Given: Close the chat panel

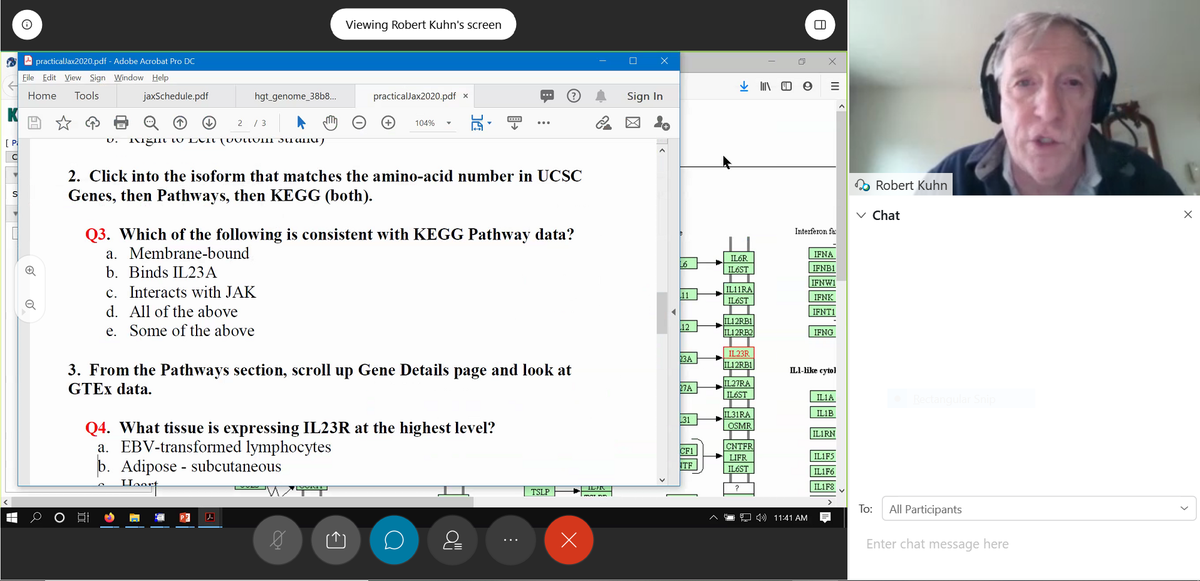Looking at the screenshot, I should (x=1187, y=215).
